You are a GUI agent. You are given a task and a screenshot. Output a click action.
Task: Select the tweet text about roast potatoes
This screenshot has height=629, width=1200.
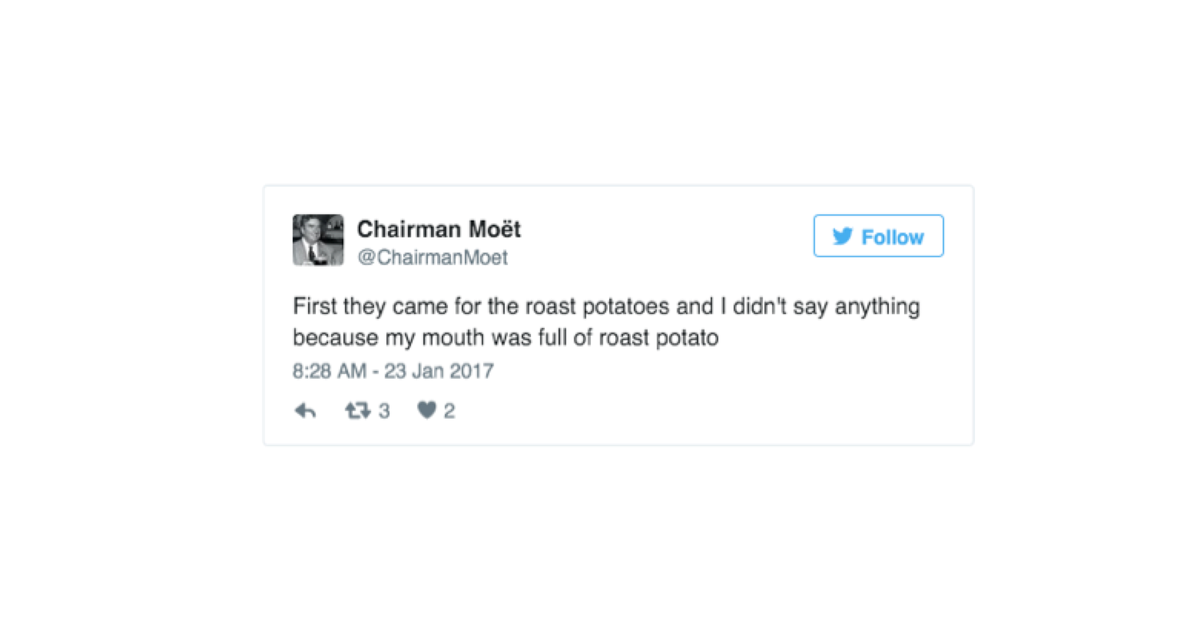click(x=605, y=321)
